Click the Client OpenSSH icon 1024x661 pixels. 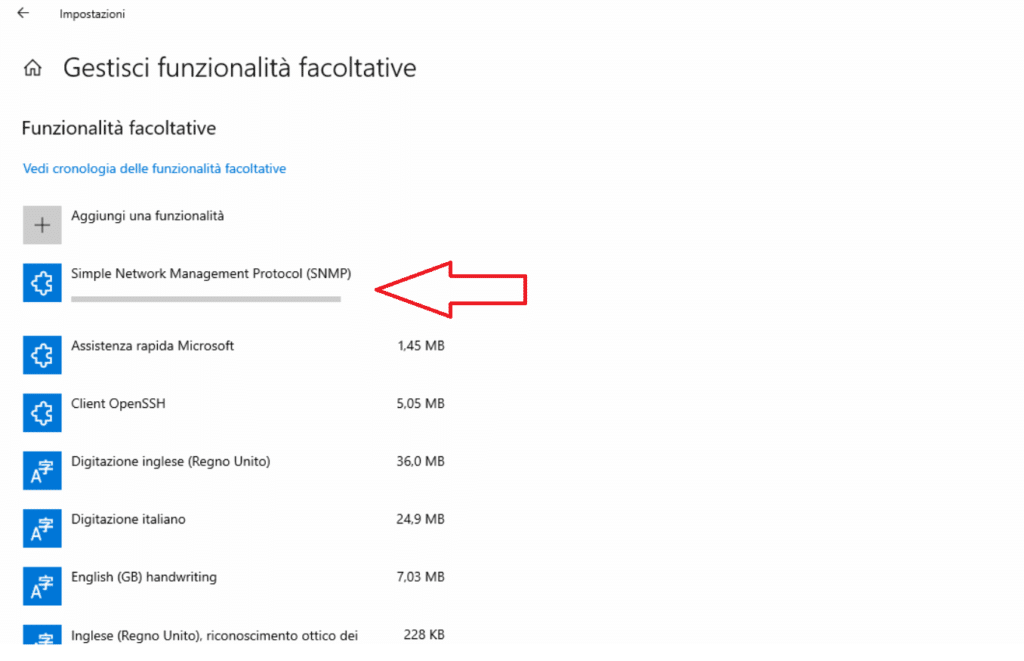42,412
